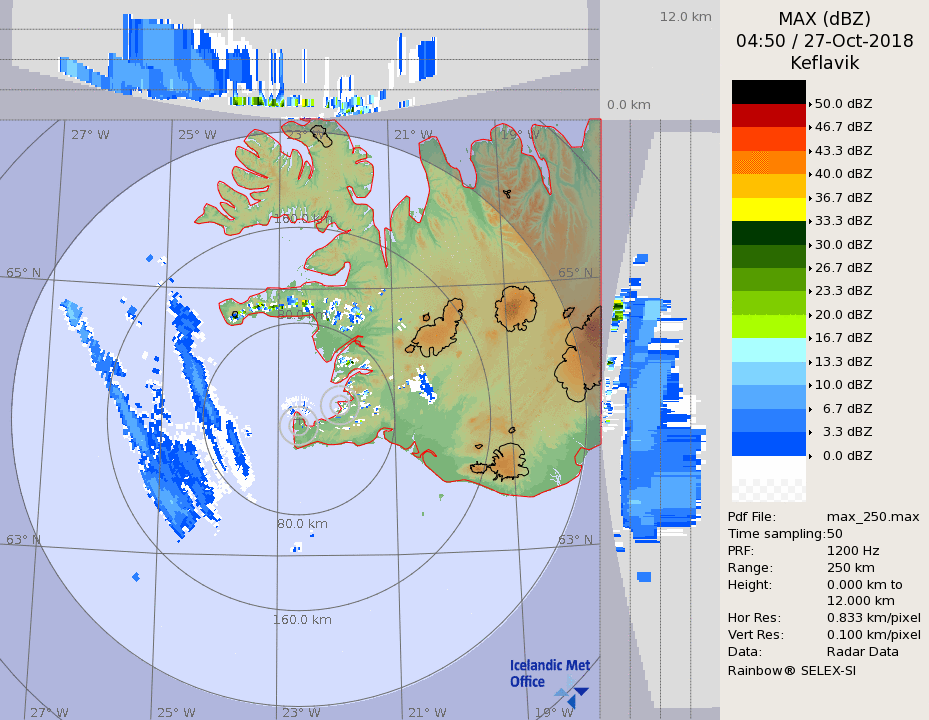Click the 04:50 / 27-Oct-2018 timestamp
This screenshot has width=929, height=720.
(824, 41)
